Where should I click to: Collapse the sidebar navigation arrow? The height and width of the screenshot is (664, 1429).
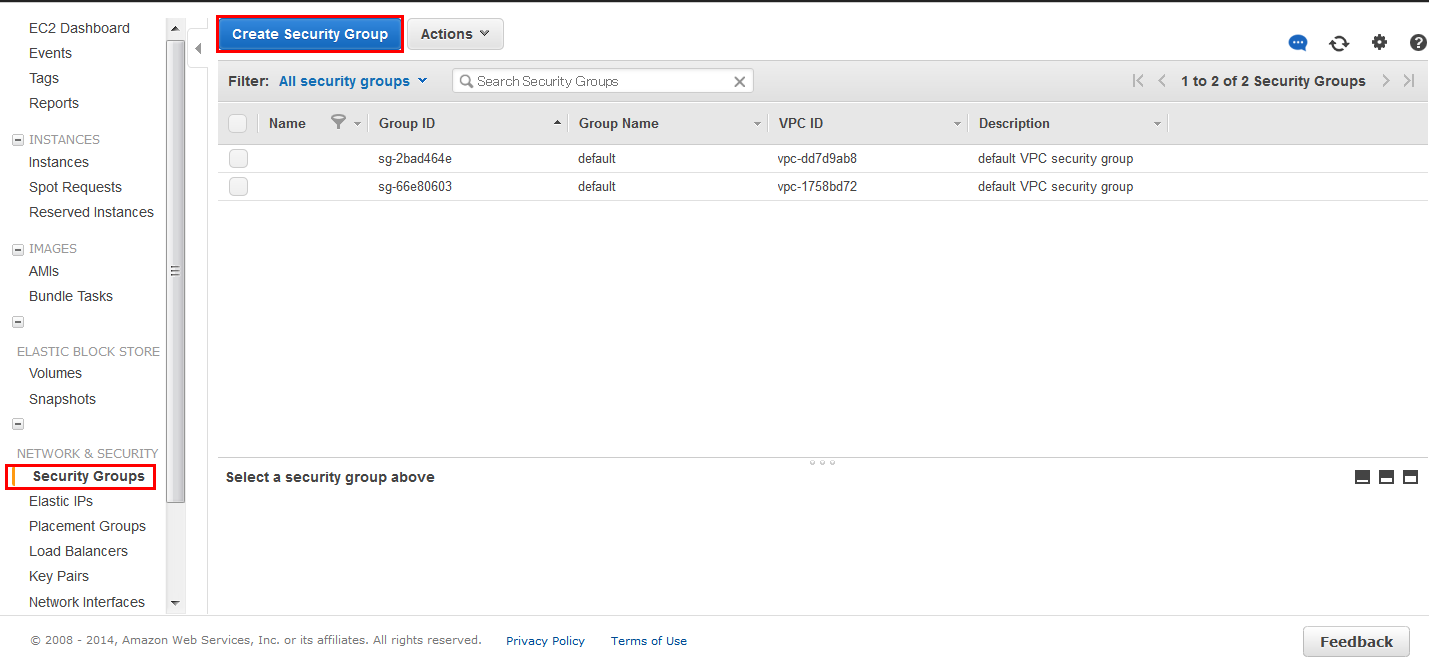[198, 48]
